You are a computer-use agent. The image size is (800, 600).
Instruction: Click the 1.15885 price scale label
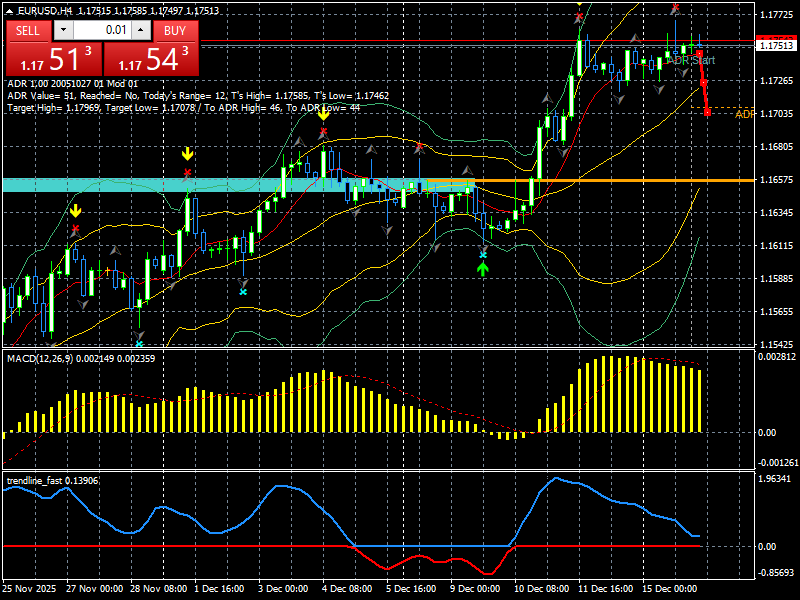click(x=776, y=279)
